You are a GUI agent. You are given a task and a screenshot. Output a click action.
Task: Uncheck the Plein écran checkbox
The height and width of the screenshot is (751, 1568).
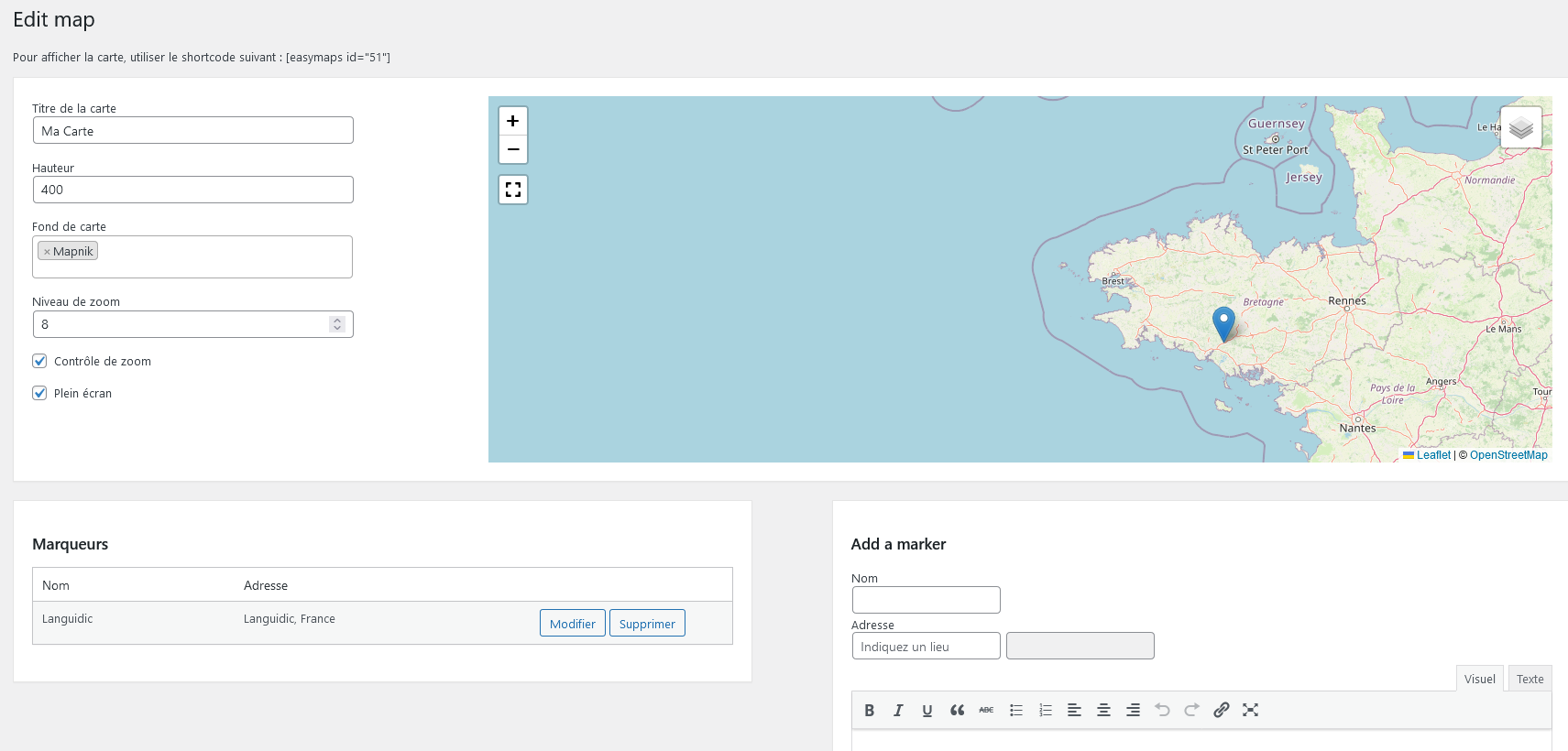39,393
